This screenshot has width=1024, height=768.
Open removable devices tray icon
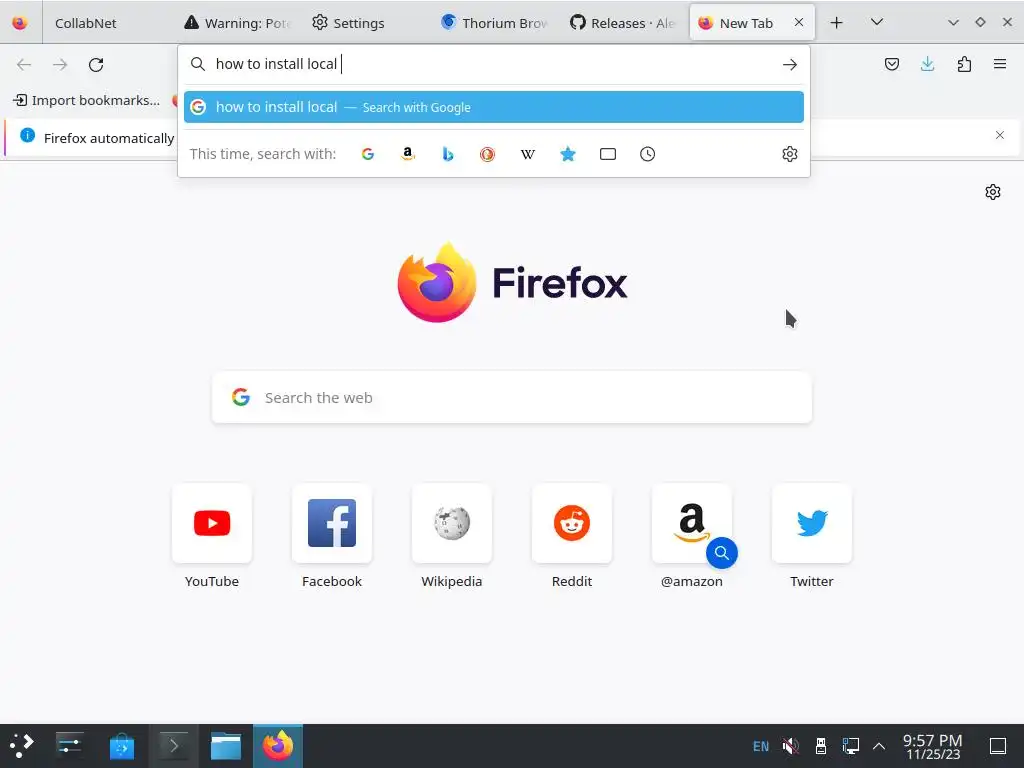pyautogui.click(x=821, y=746)
